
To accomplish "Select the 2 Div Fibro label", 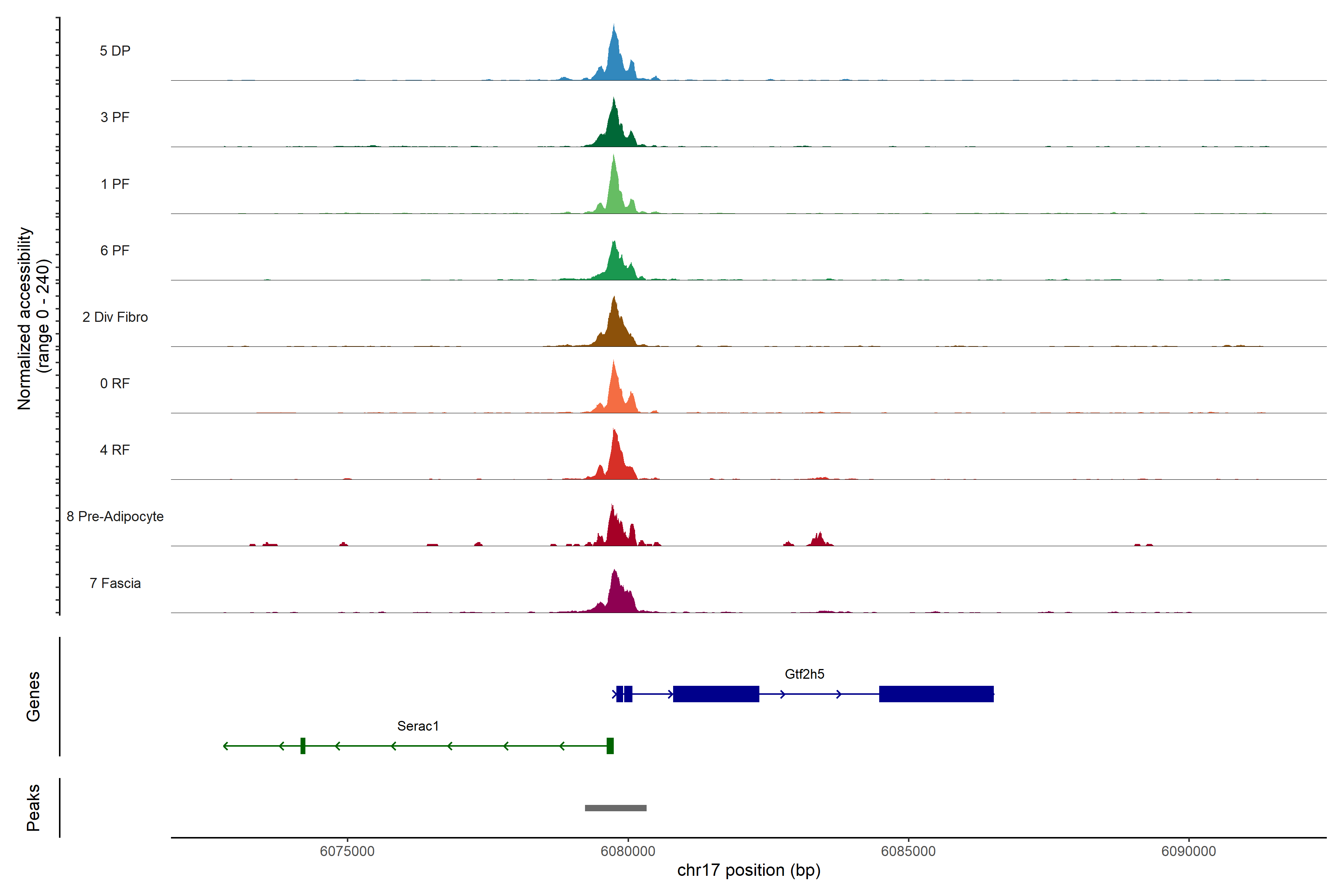I will [115, 317].
